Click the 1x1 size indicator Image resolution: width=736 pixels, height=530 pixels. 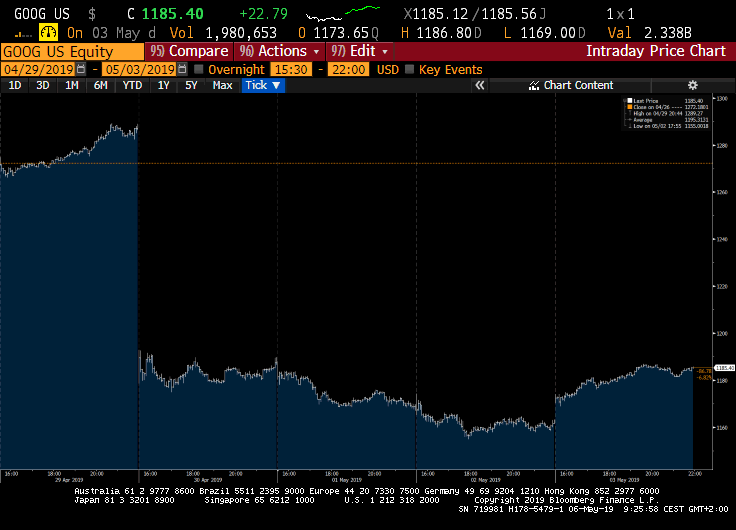pos(620,14)
